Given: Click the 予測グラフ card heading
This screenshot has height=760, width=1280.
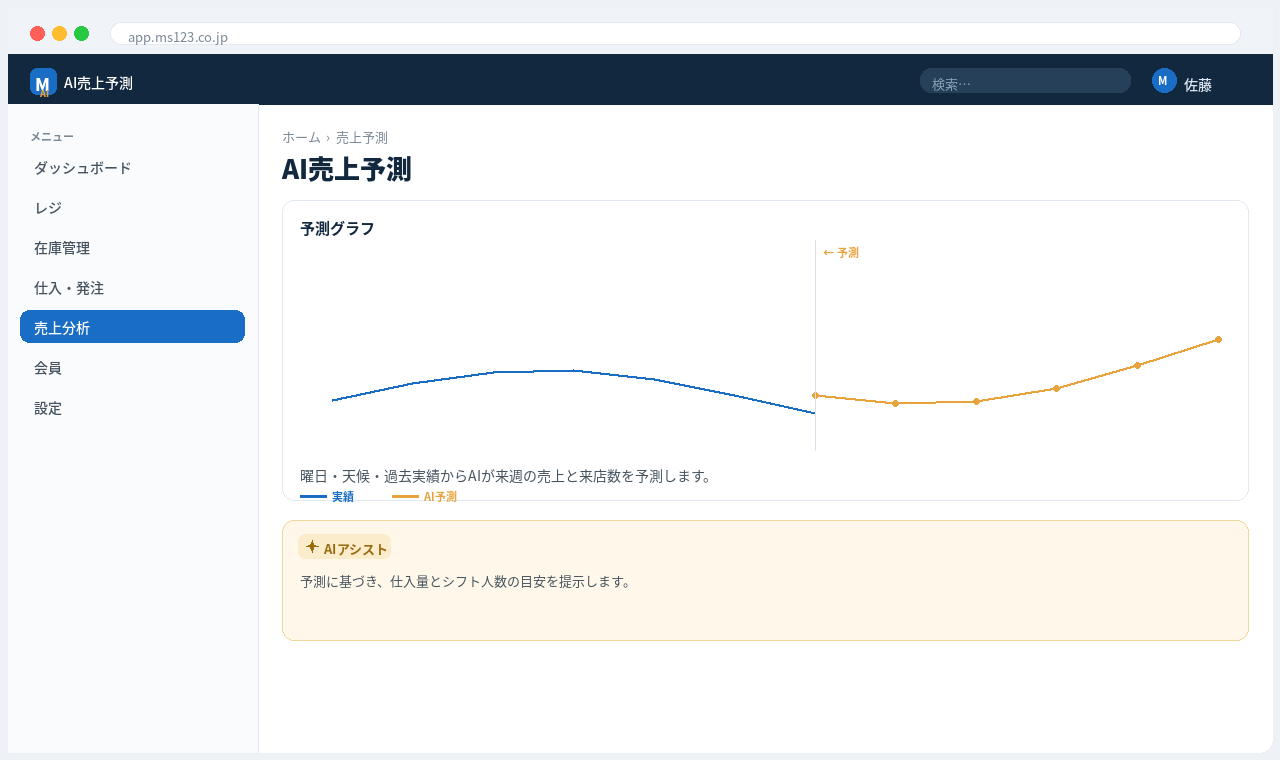Looking at the screenshot, I should coord(337,229).
